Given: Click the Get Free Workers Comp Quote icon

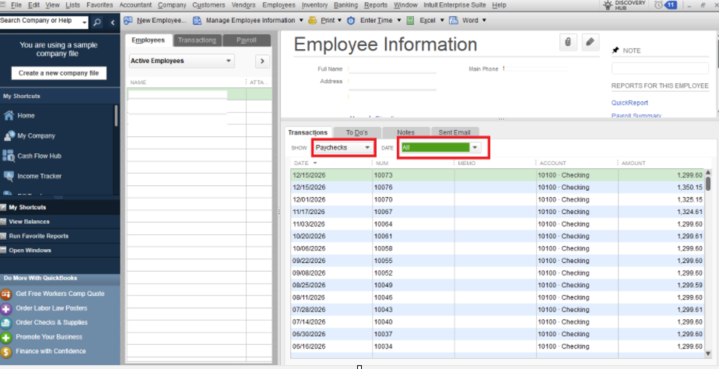Looking at the screenshot, I should pos(6,294).
